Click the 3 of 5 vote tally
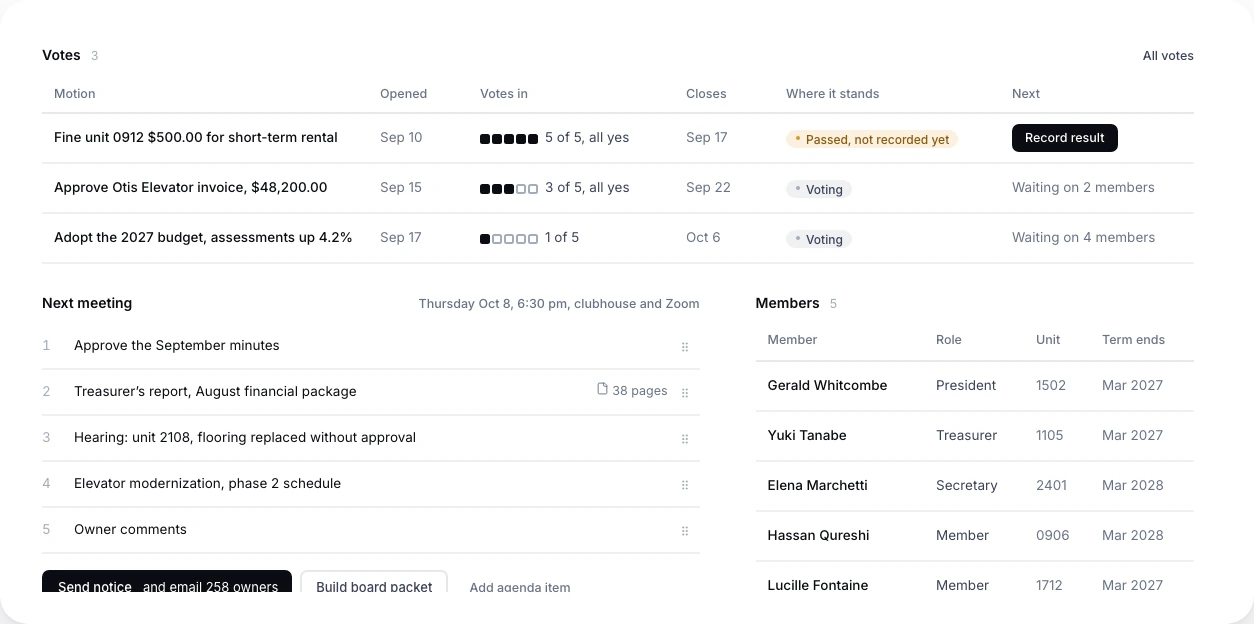1254x624 pixels. coord(555,188)
